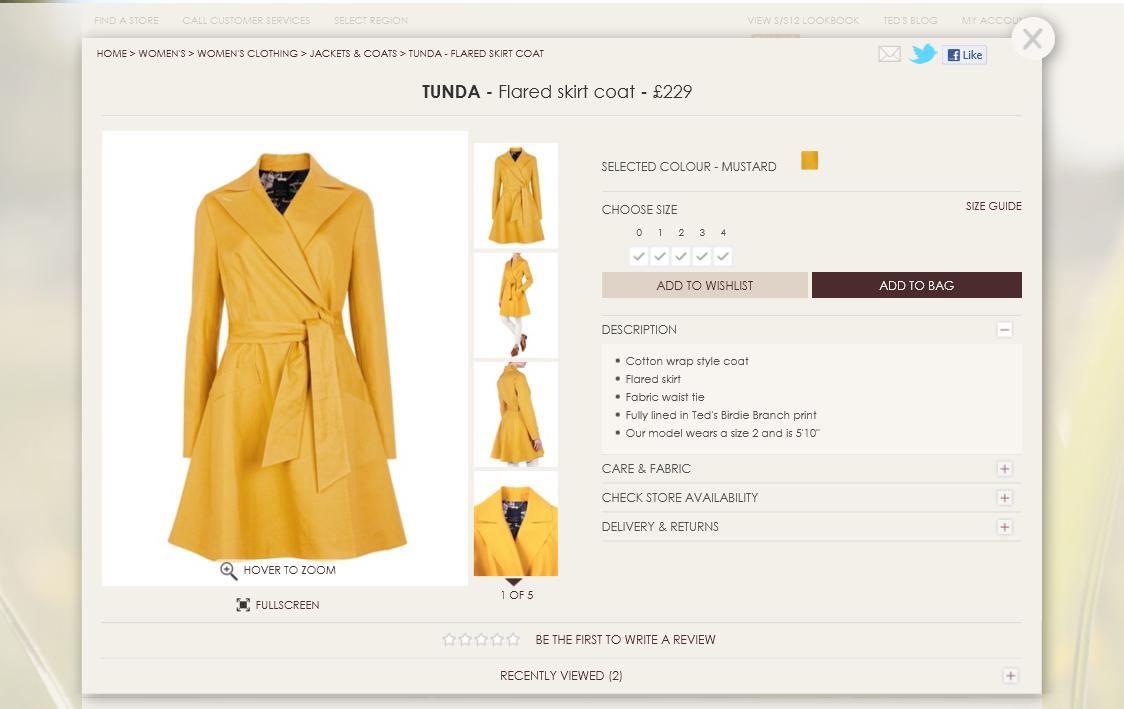Screen dimensions: 1124x709
Task: Click the Facebook Like button
Action: coord(964,55)
